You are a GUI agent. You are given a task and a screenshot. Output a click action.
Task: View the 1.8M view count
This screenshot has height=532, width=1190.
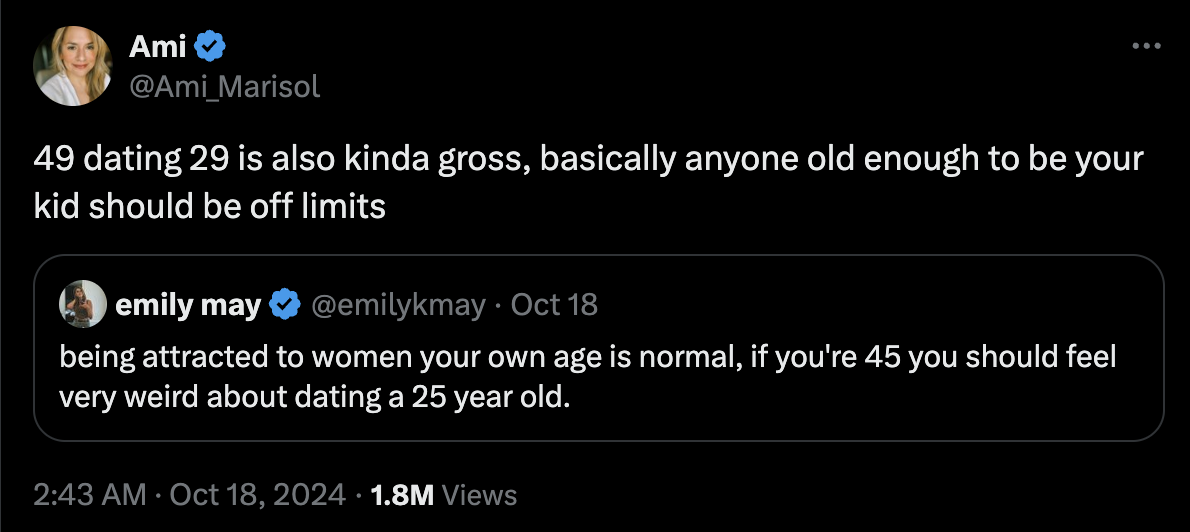pos(401,496)
